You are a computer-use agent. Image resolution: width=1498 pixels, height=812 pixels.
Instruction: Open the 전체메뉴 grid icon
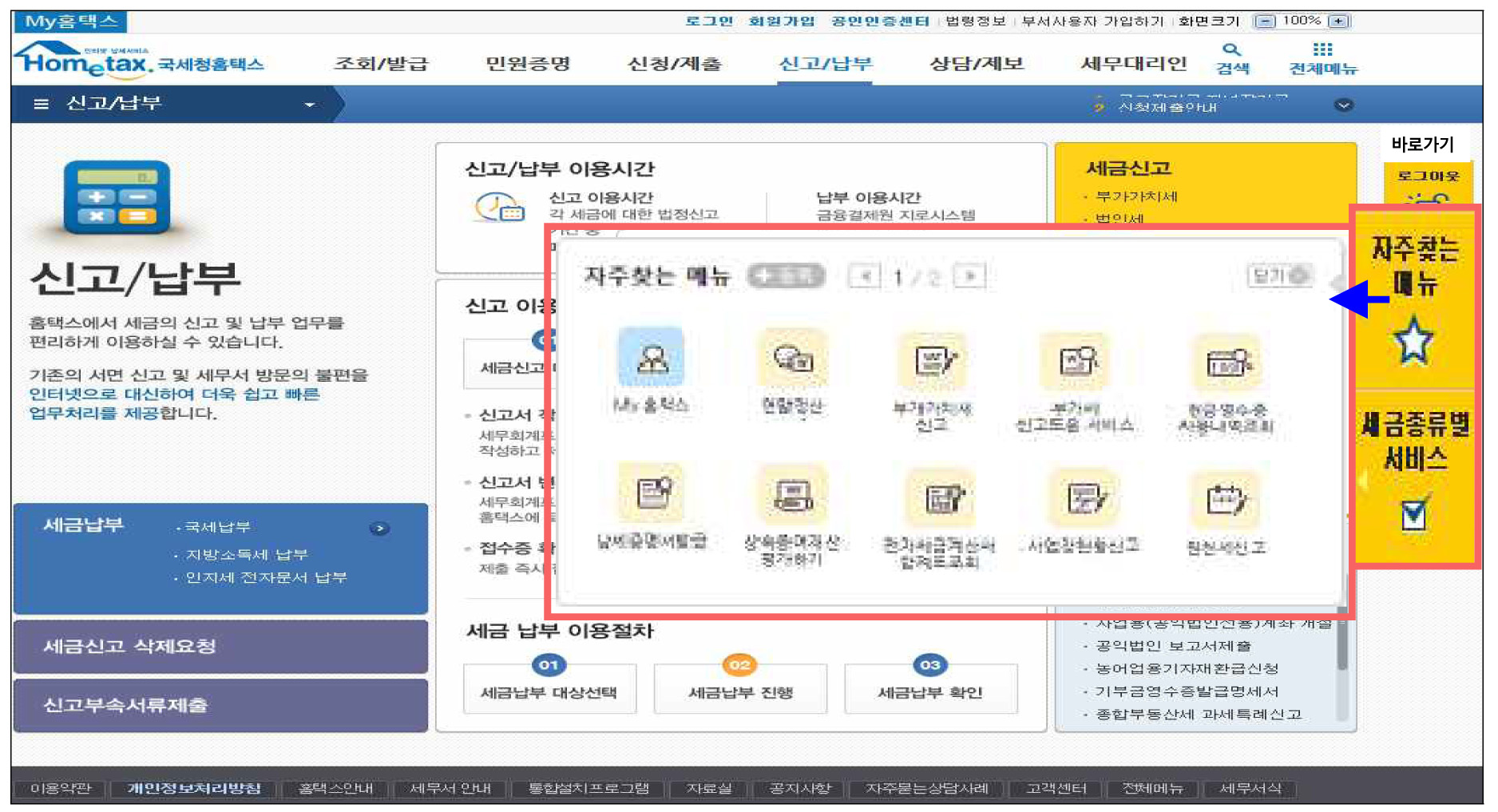[x=1322, y=50]
